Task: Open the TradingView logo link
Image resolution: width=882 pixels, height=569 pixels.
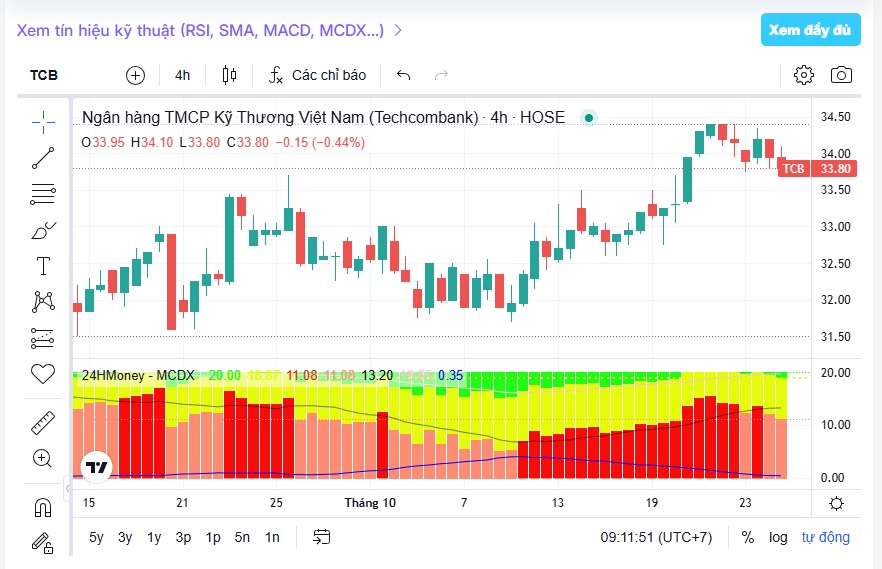Action: [x=96, y=467]
